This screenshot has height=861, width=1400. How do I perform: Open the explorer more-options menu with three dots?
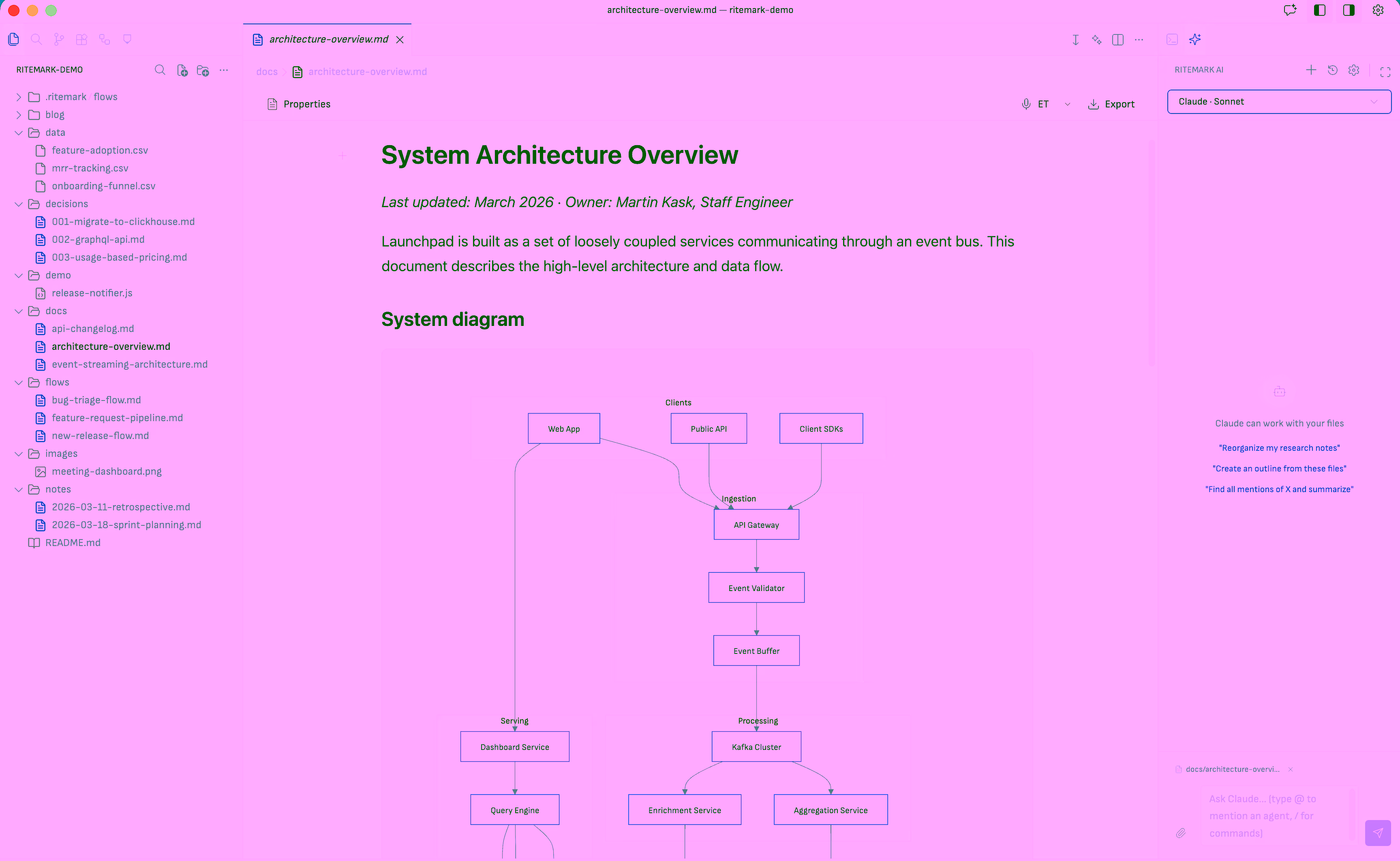tap(223, 69)
